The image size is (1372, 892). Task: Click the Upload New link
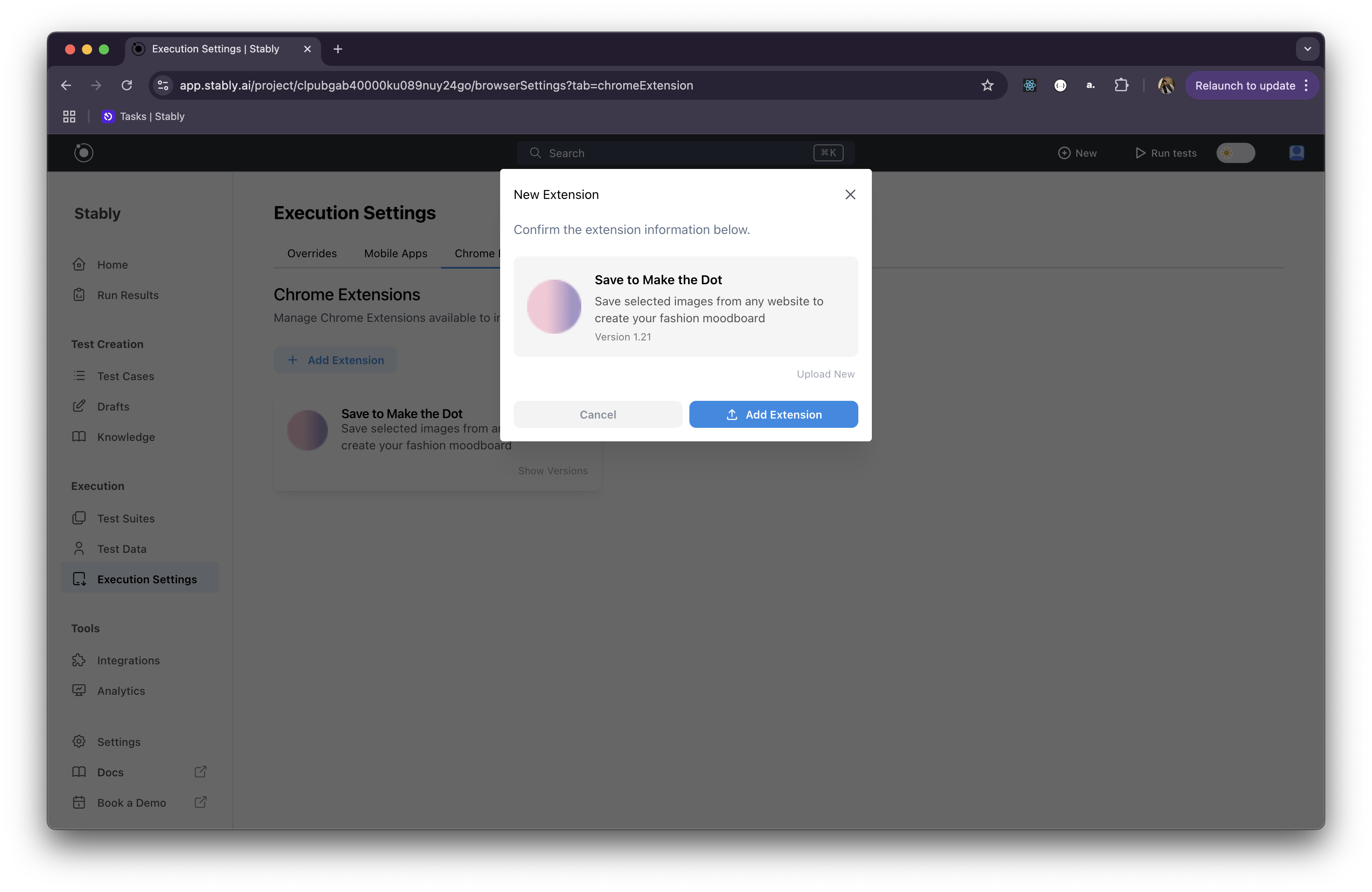825,374
